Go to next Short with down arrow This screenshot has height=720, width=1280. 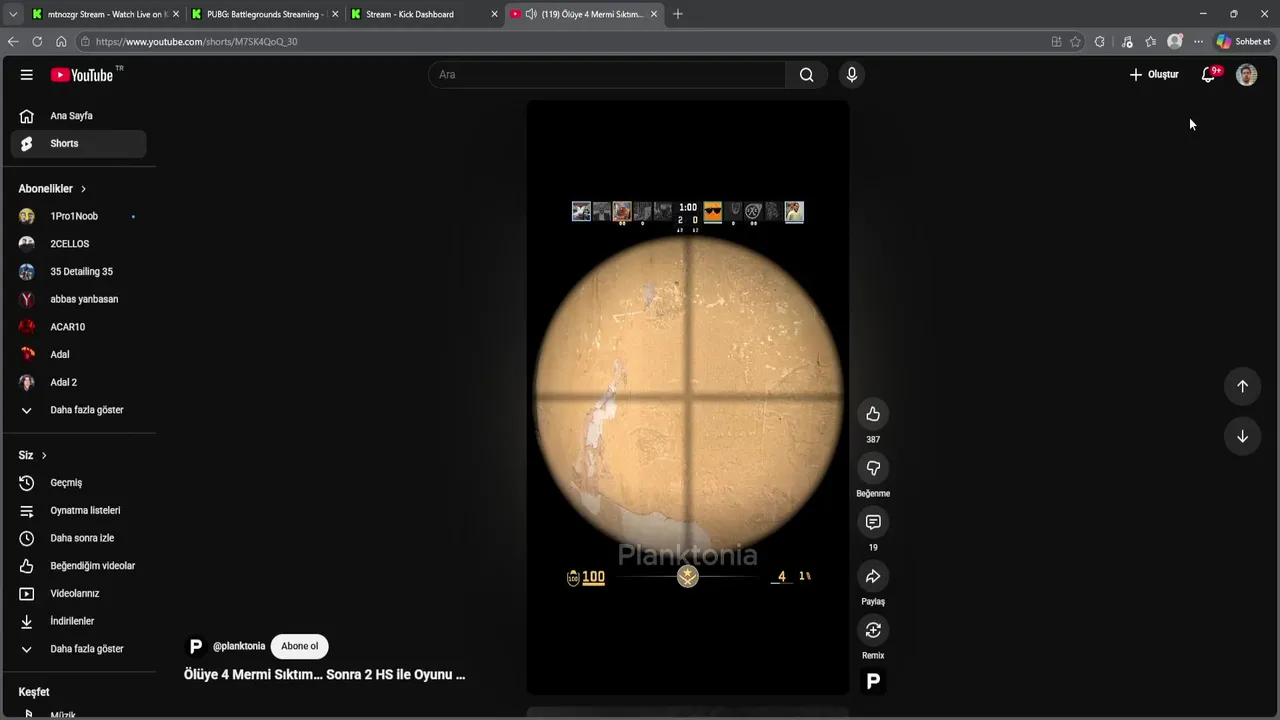click(x=1242, y=436)
